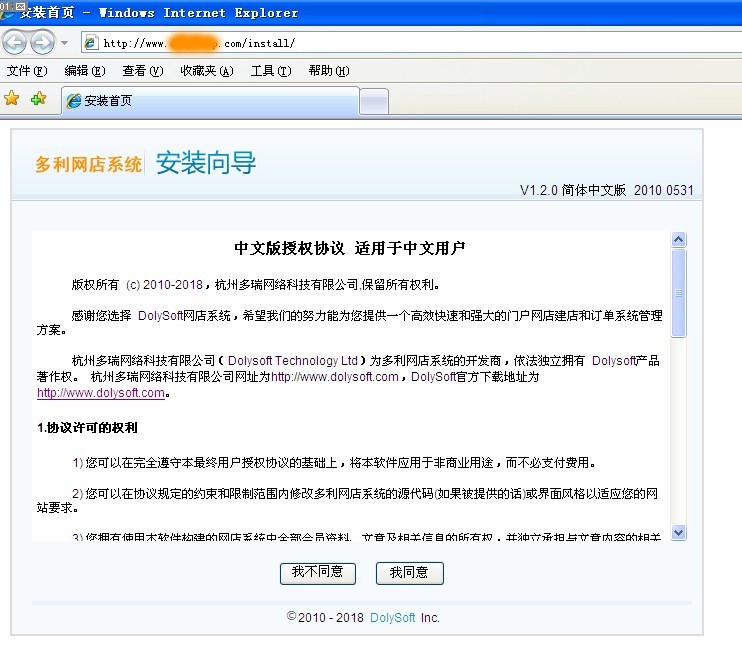The height and width of the screenshot is (646, 742).
Task: Click the http://www.dolysoft.com download link
Action: coord(101,393)
